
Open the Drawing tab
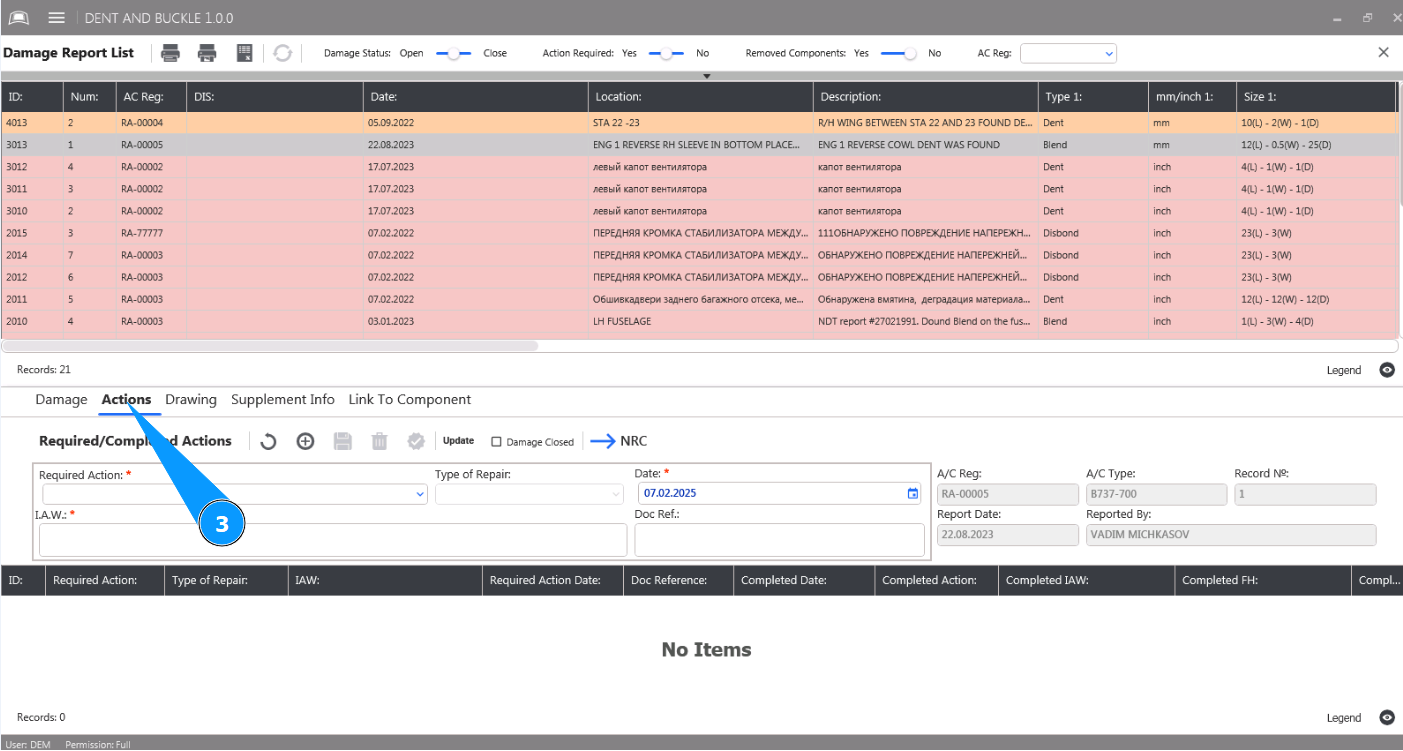[x=191, y=399]
